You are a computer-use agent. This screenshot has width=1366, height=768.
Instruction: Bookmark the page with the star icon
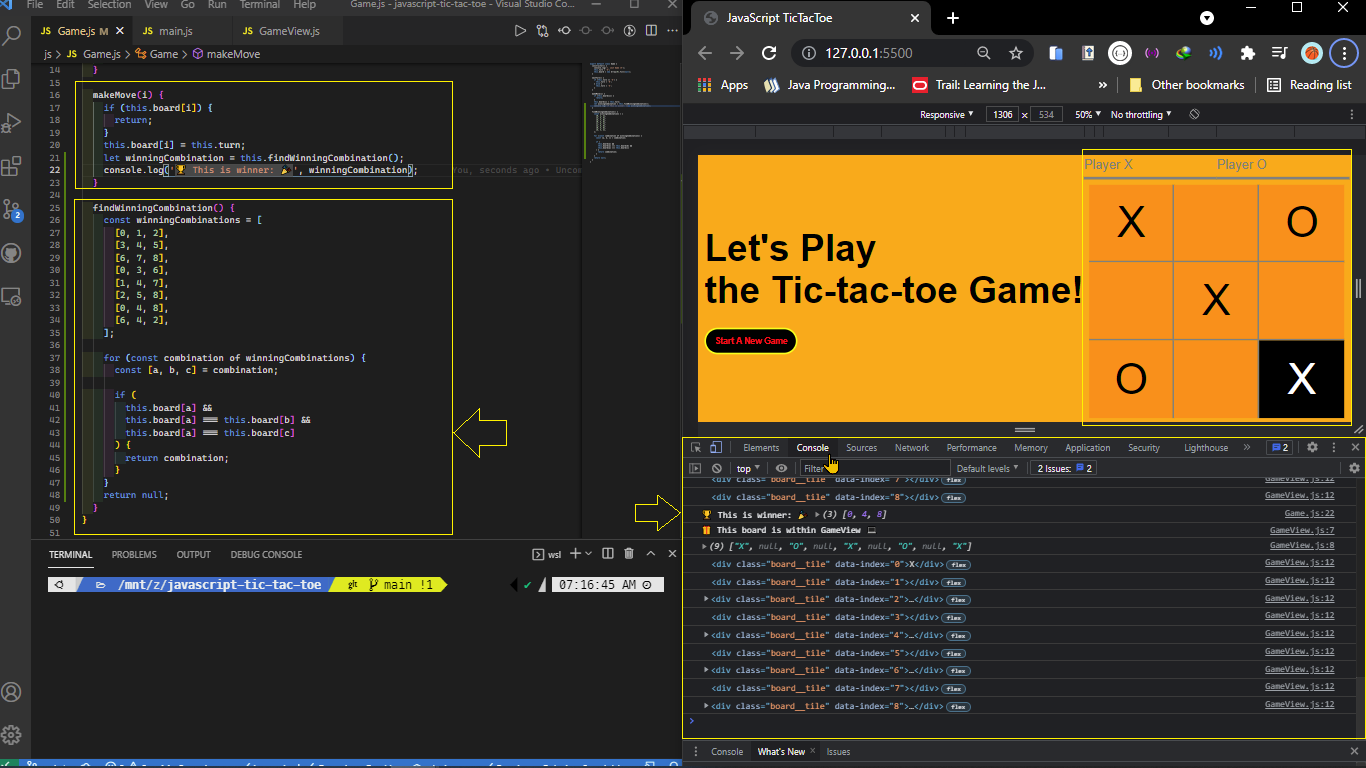point(1015,53)
